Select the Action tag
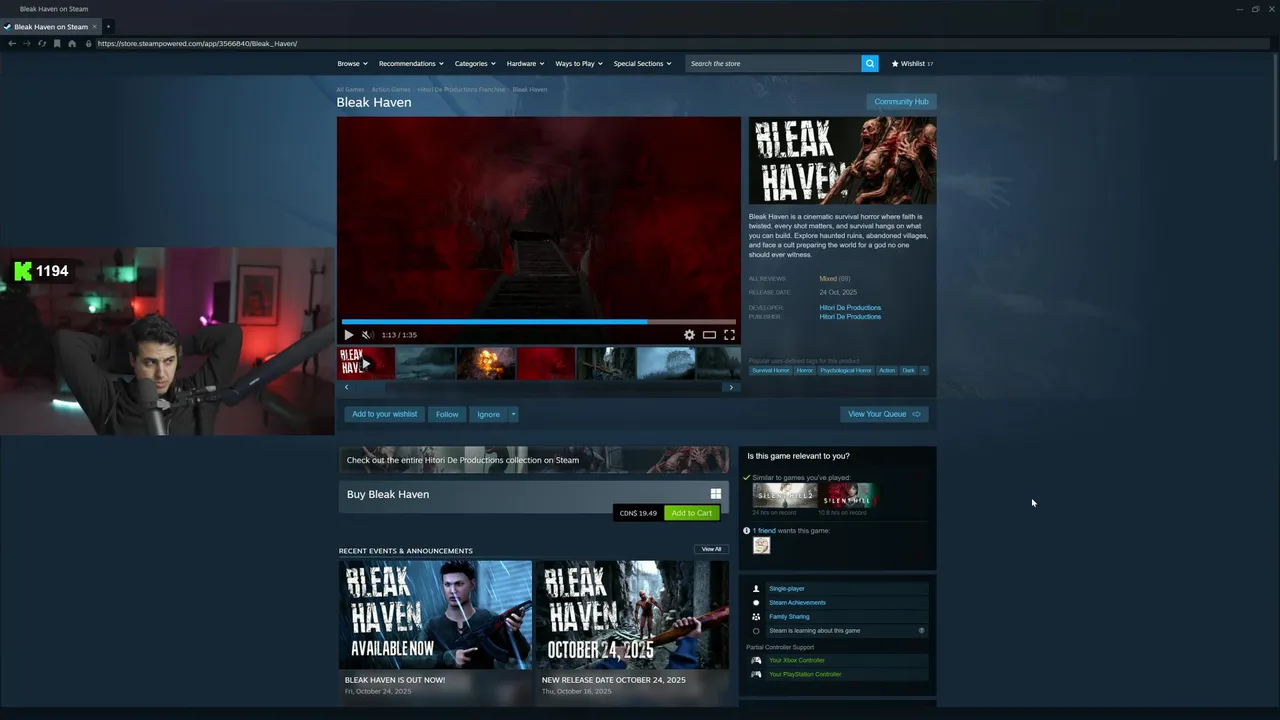 coord(887,370)
